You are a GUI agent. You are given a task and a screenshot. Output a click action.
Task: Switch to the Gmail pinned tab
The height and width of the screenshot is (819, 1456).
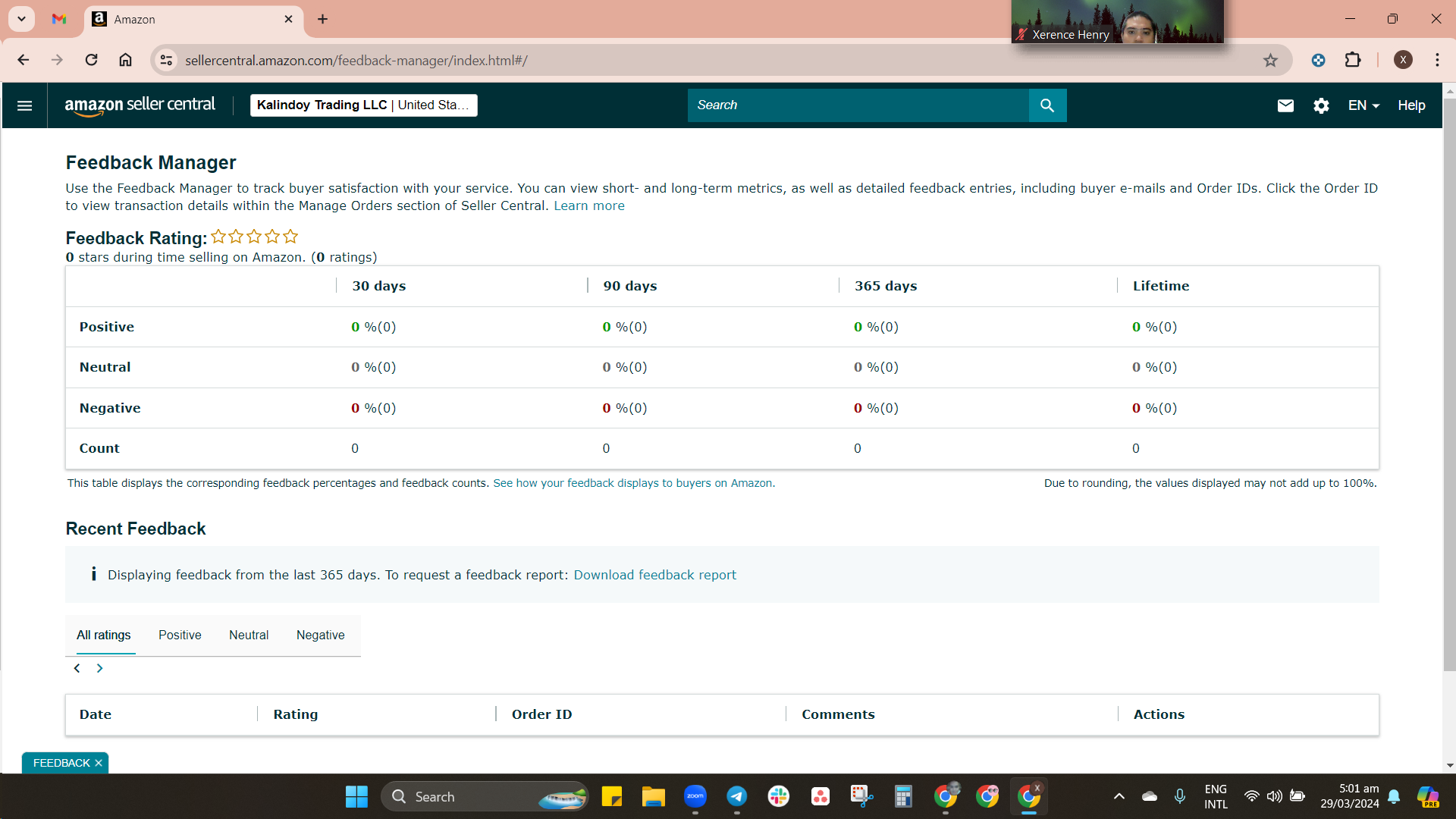pos(59,19)
